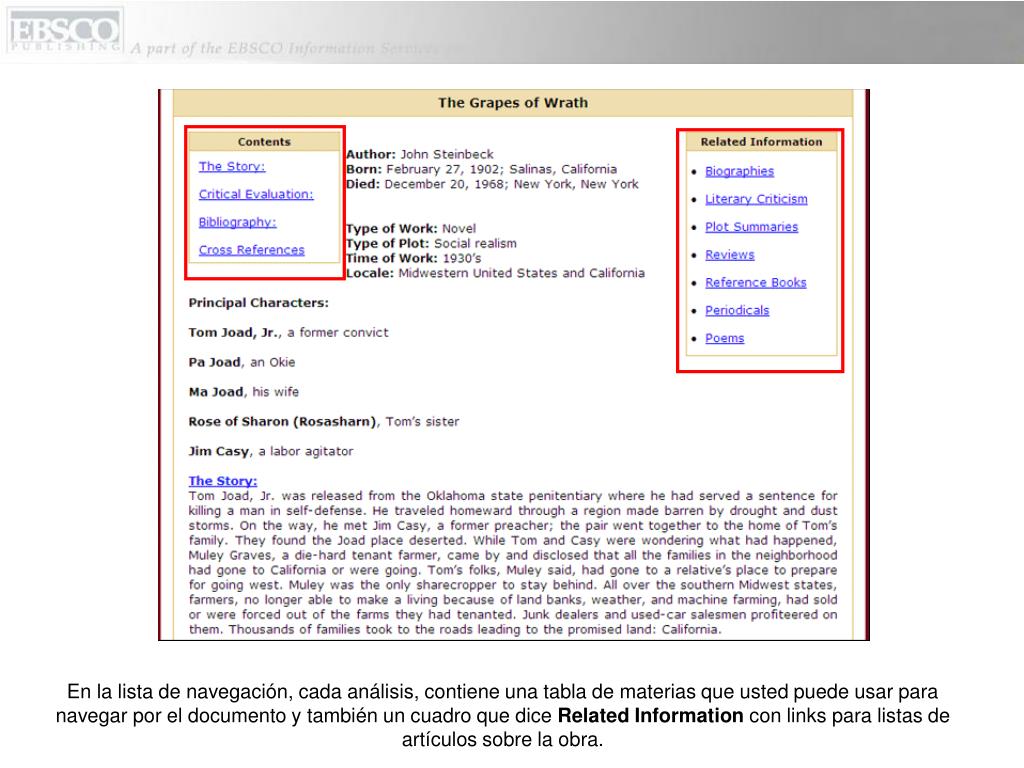The image size is (1024, 768).
Task: Click The Story heading link above the summary
Action: [223, 481]
